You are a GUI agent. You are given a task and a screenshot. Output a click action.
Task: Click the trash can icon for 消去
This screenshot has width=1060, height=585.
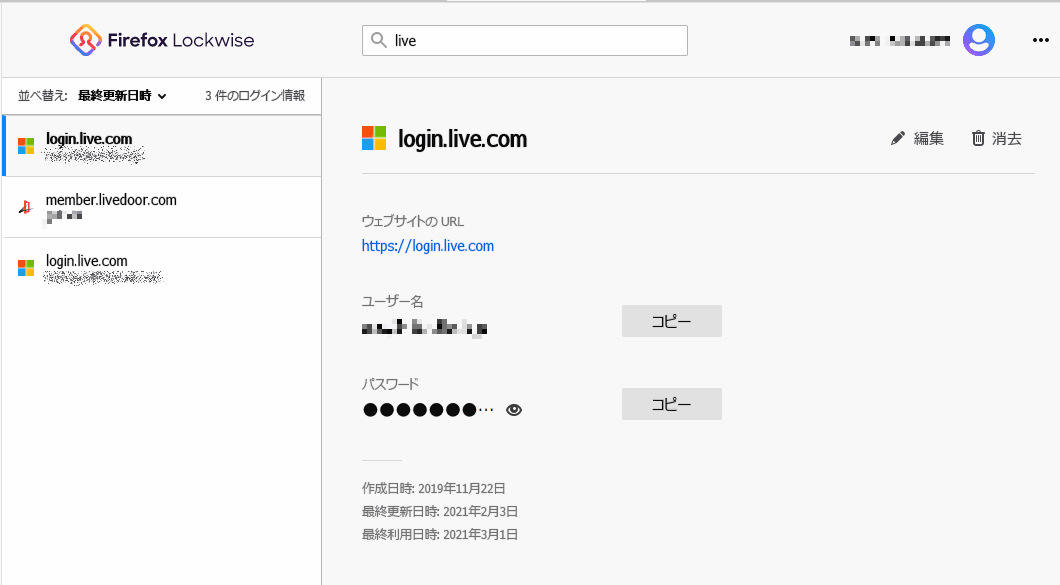pyautogui.click(x=978, y=139)
